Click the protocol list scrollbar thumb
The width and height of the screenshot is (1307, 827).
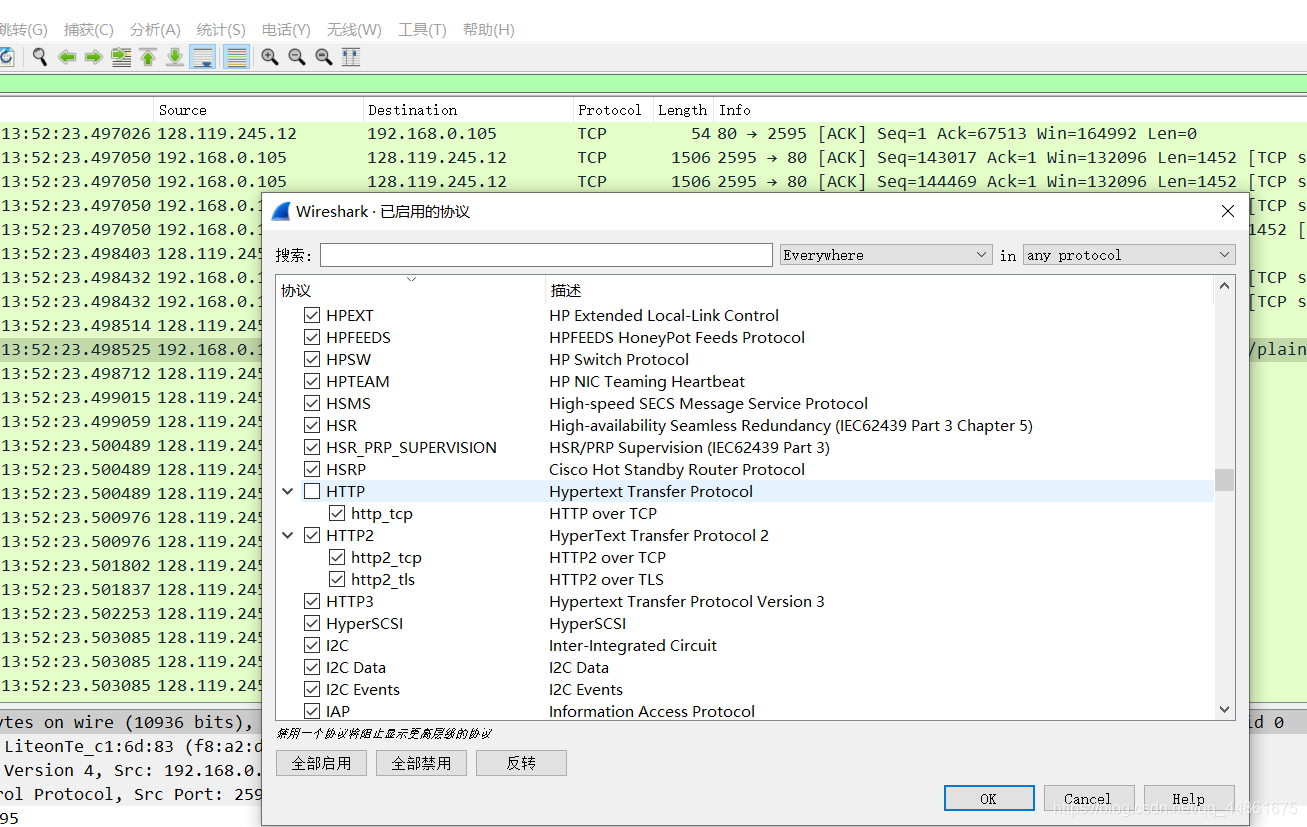click(x=1224, y=480)
